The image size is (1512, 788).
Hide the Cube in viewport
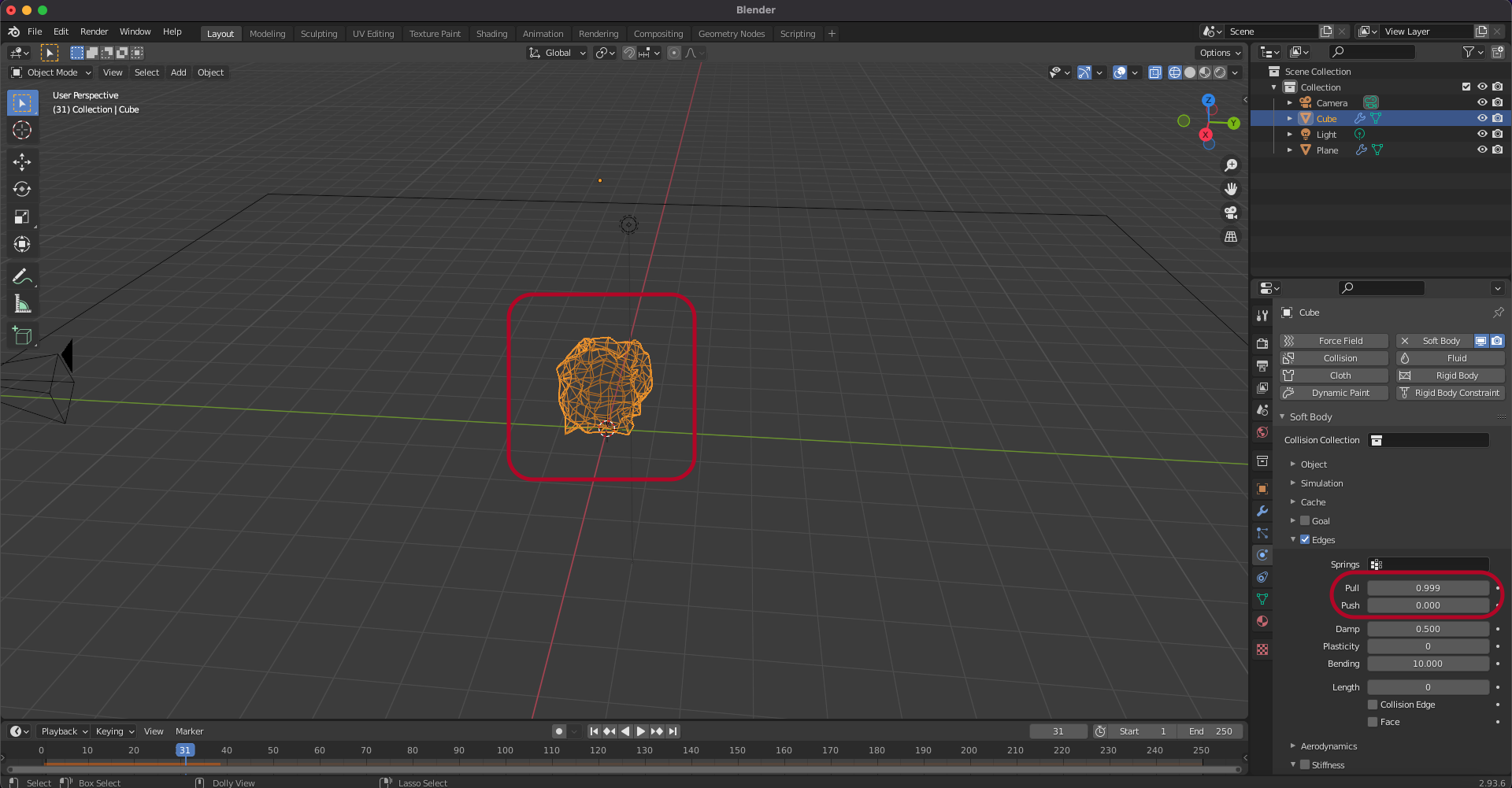pyautogui.click(x=1482, y=118)
